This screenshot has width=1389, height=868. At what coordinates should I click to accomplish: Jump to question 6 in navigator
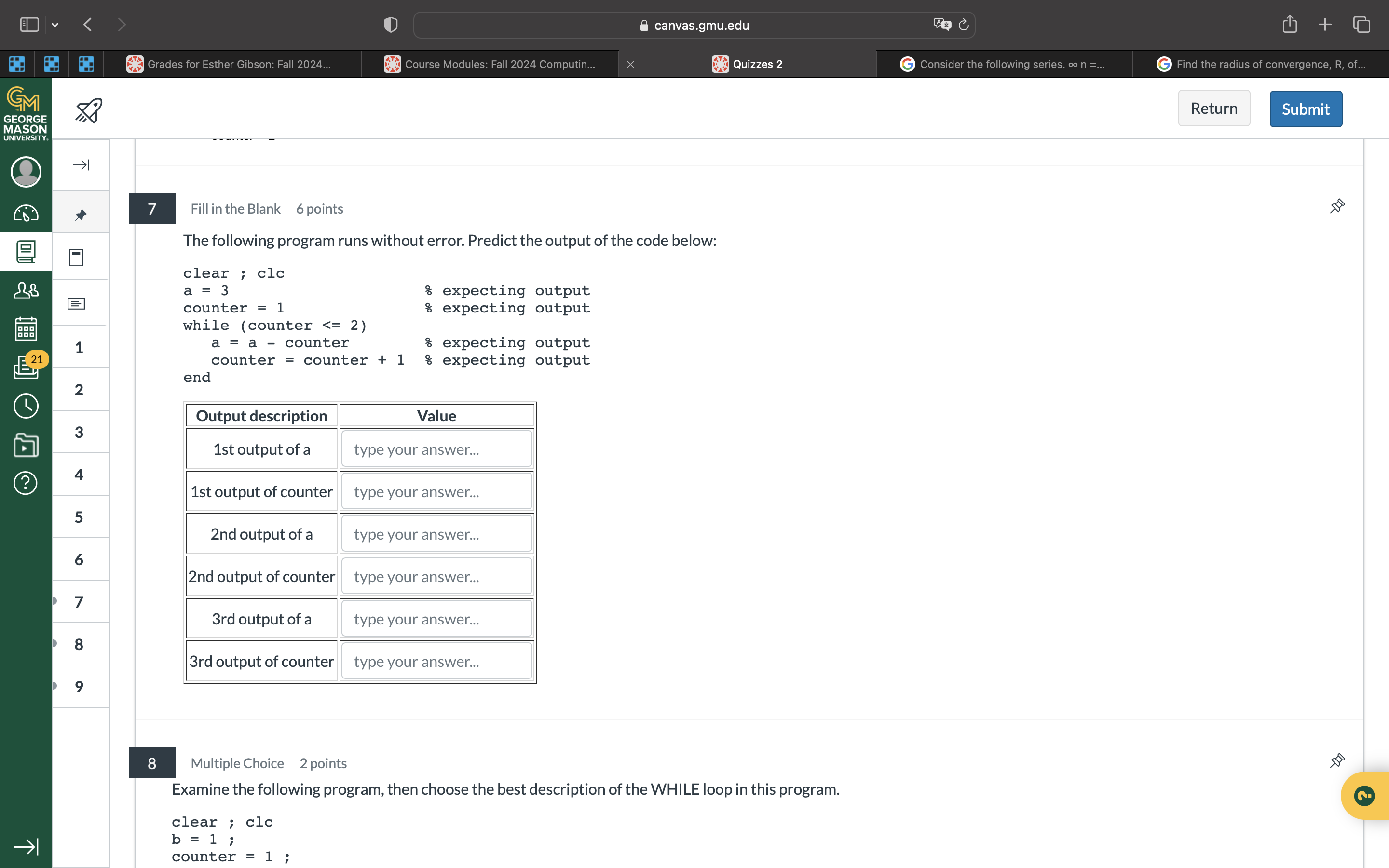79,560
